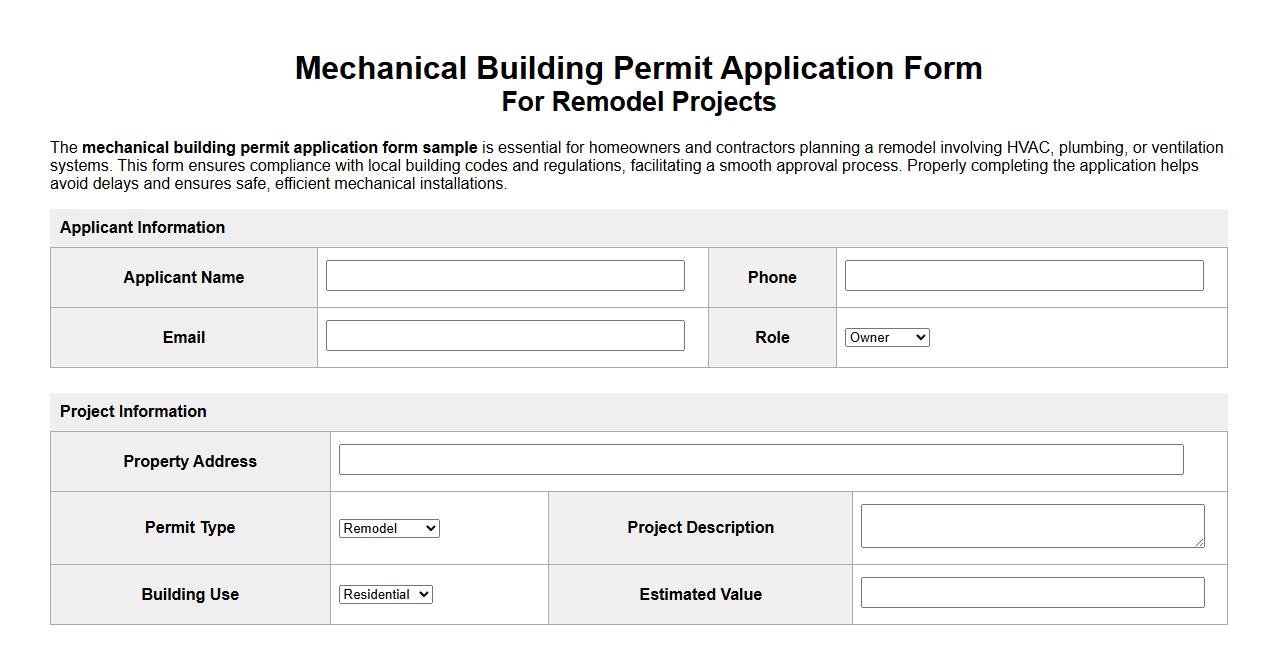
Task: Click the Applicant Name label
Action: click(184, 277)
